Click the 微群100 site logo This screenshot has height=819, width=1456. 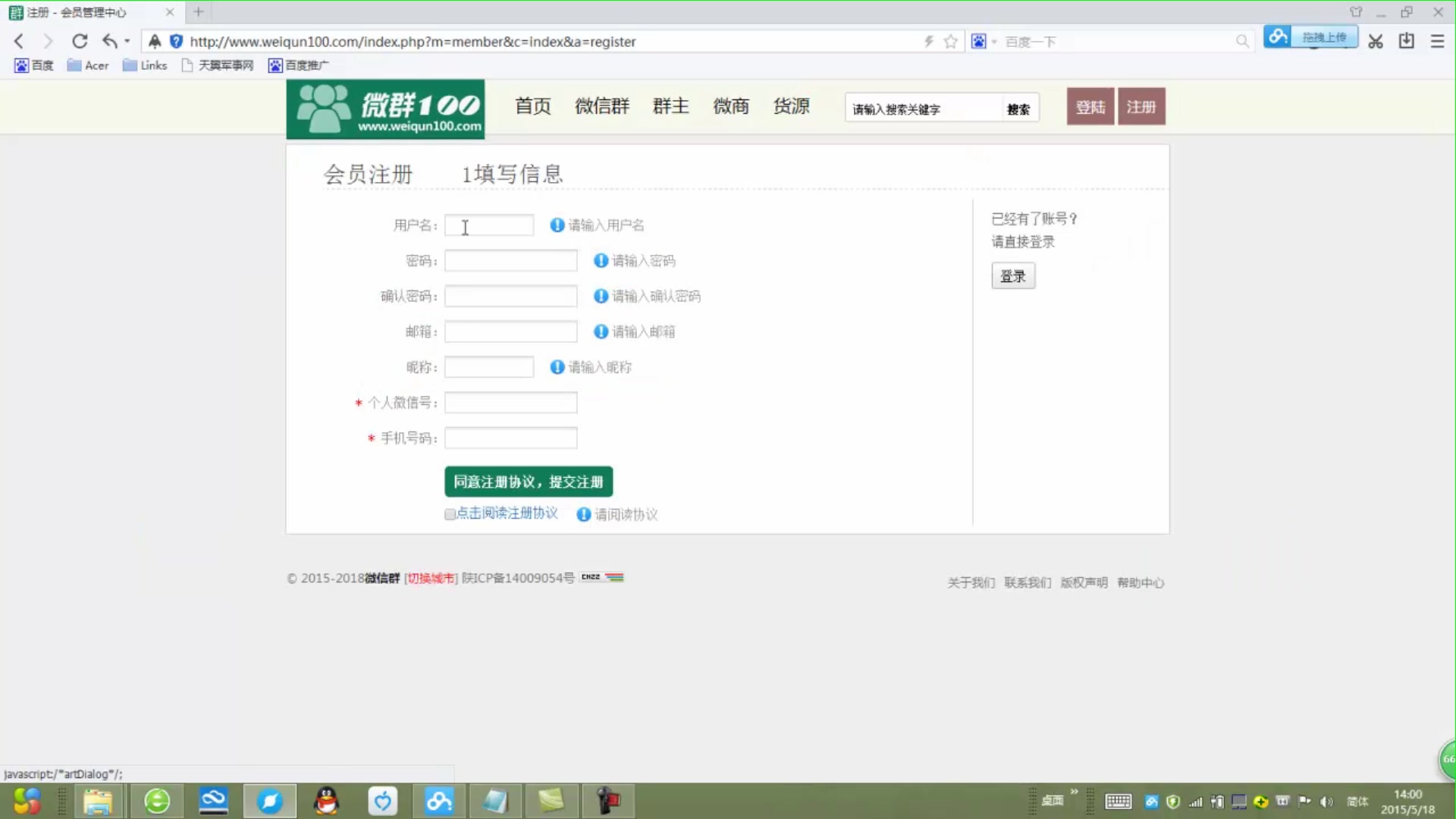[385, 108]
